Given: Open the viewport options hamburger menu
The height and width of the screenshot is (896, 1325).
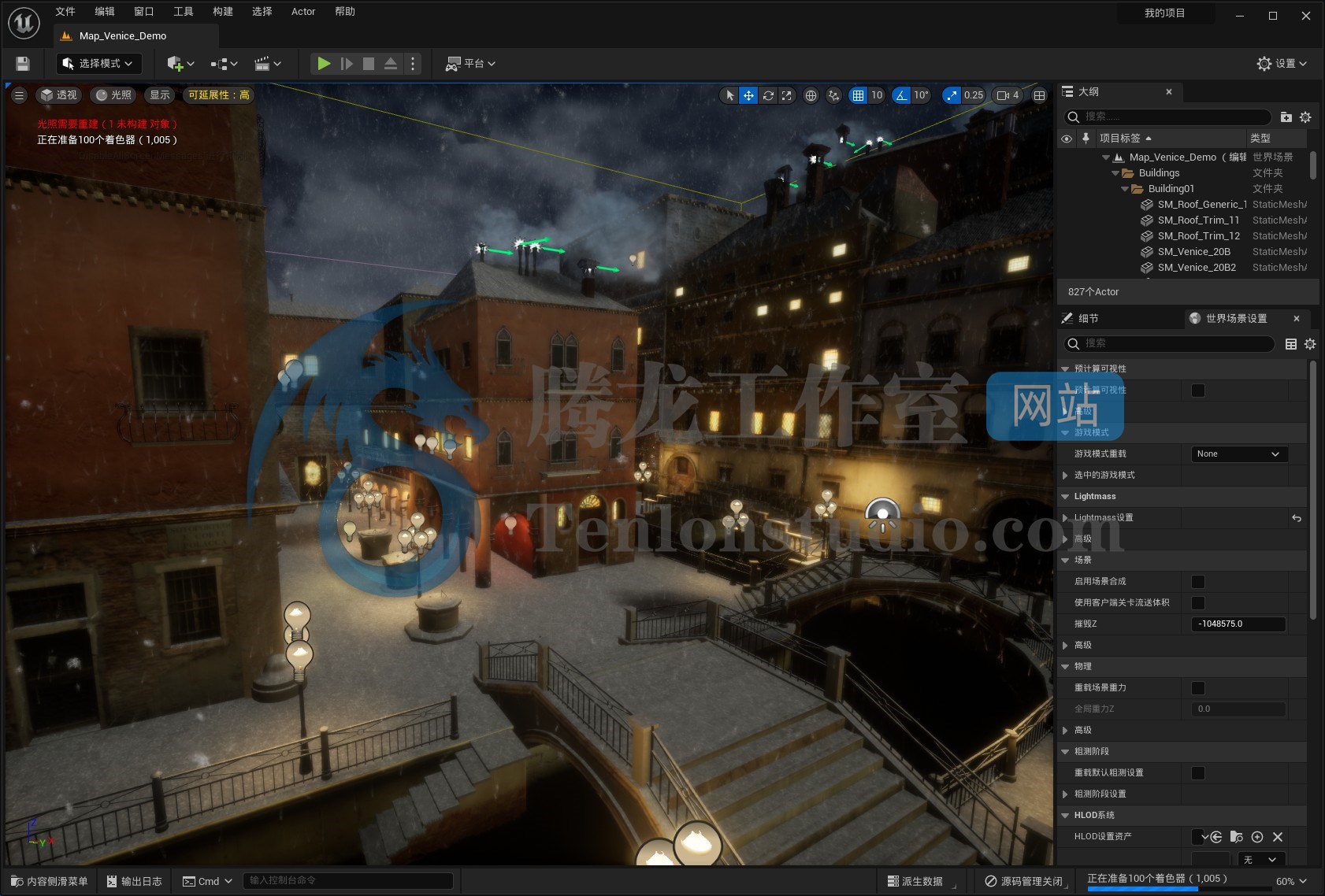Looking at the screenshot, I should (x=20, y=95).
